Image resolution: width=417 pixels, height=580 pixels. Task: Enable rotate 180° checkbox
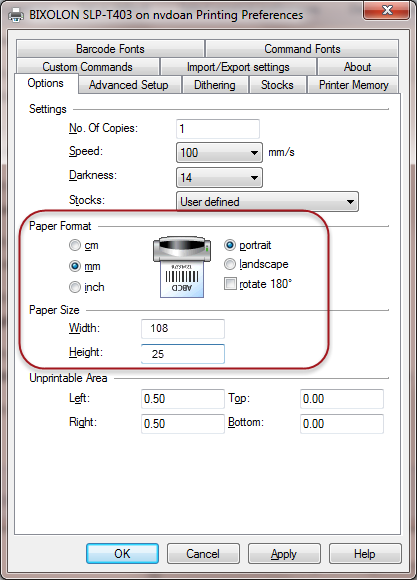[230, 284]
